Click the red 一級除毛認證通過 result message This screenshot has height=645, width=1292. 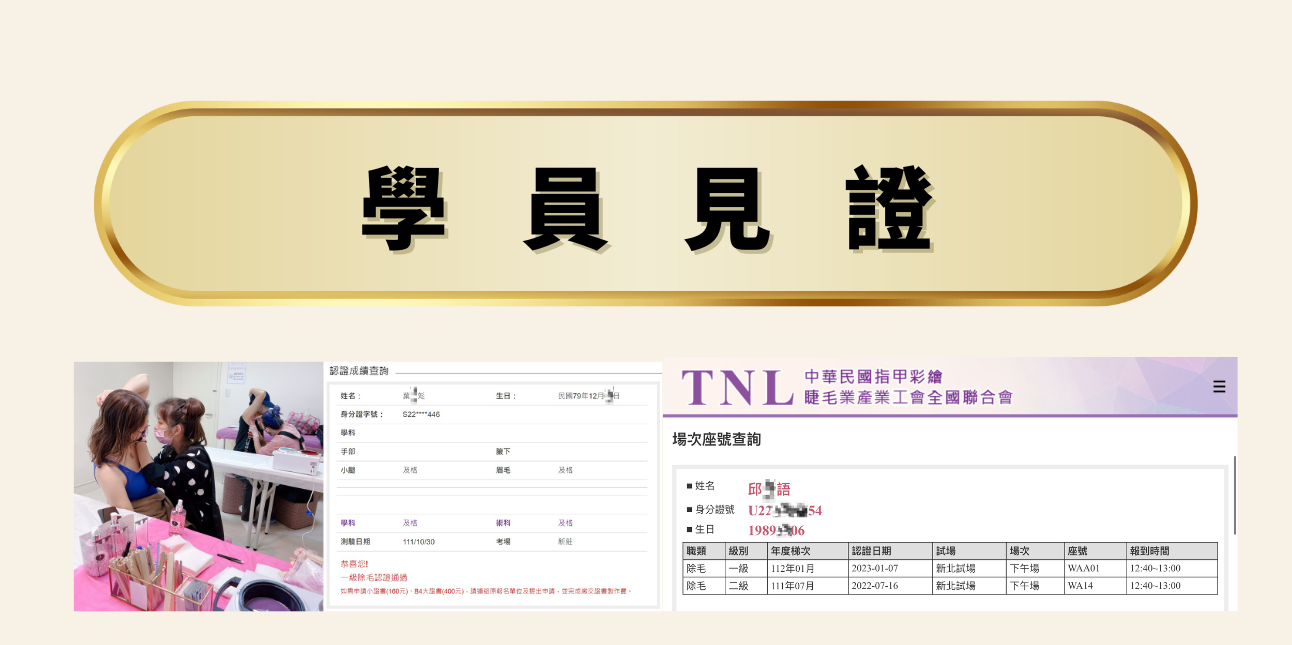pos(376,578)
